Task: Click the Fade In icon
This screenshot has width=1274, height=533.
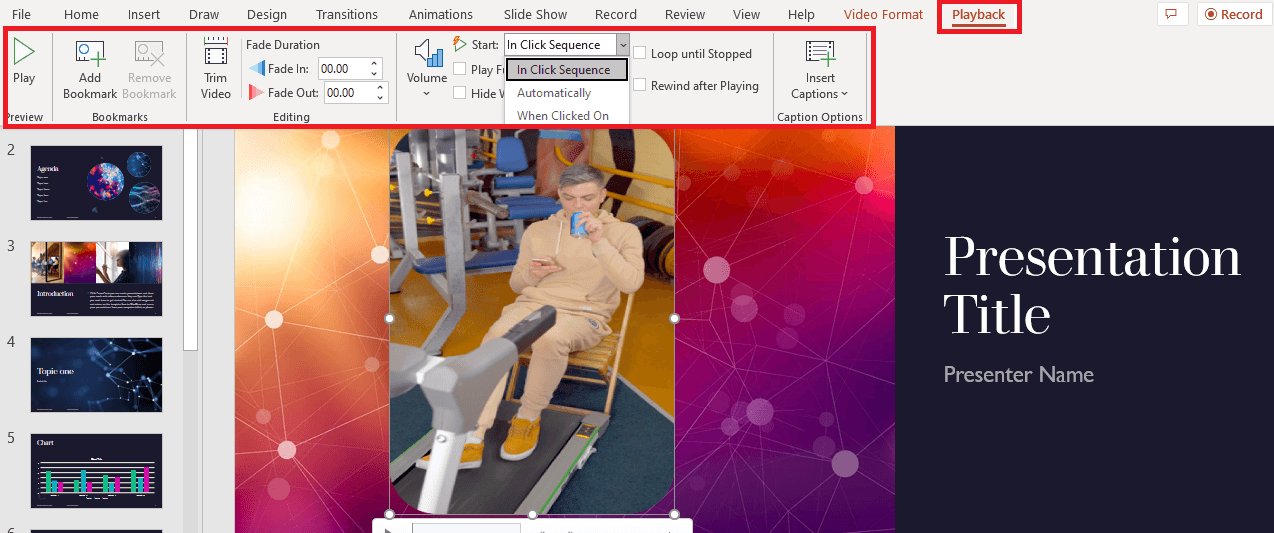Action: (257, 69)
